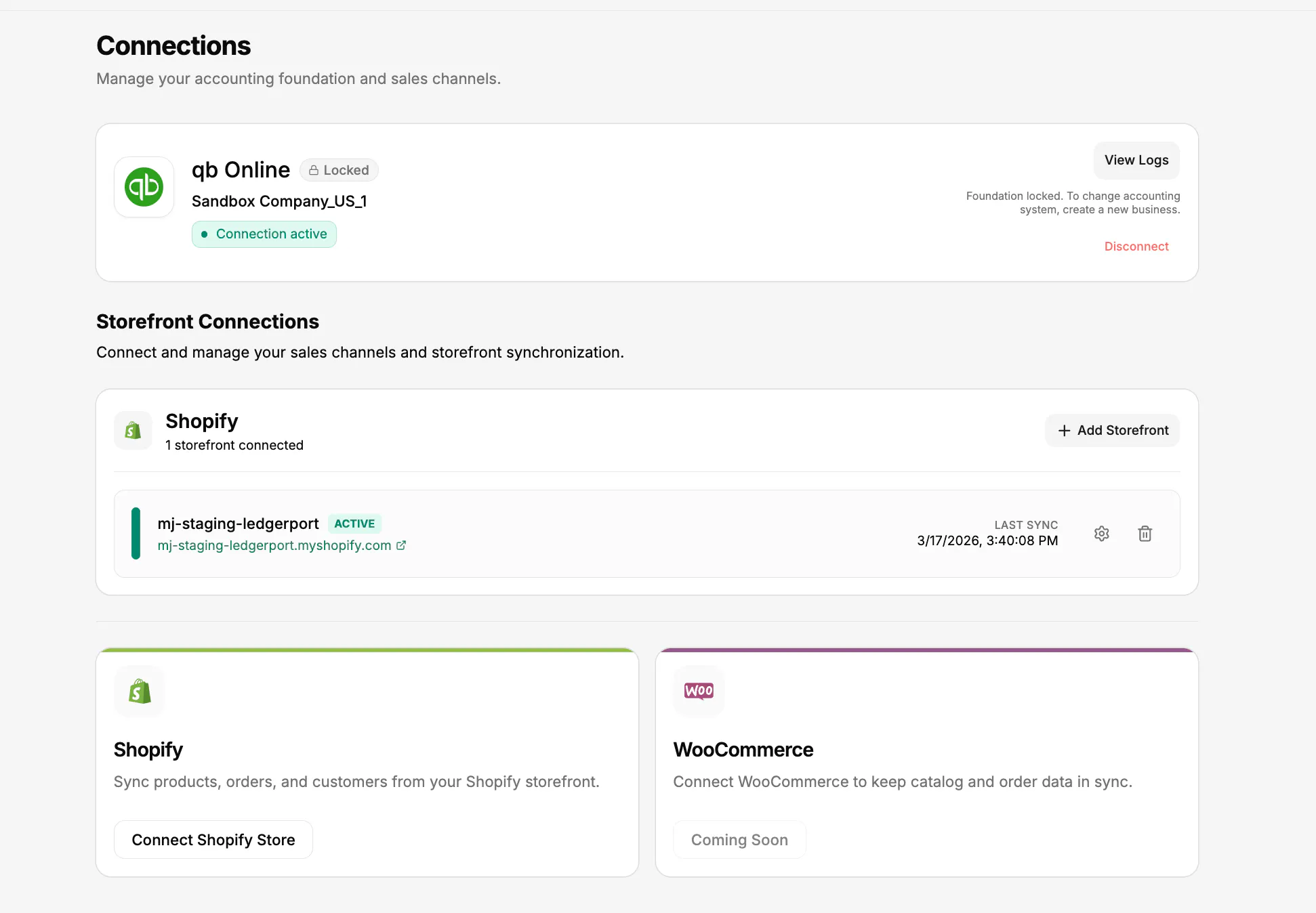Click 'Sync products, orders, and customers' description
The image size is (1316, 913).
pos(356,782)
